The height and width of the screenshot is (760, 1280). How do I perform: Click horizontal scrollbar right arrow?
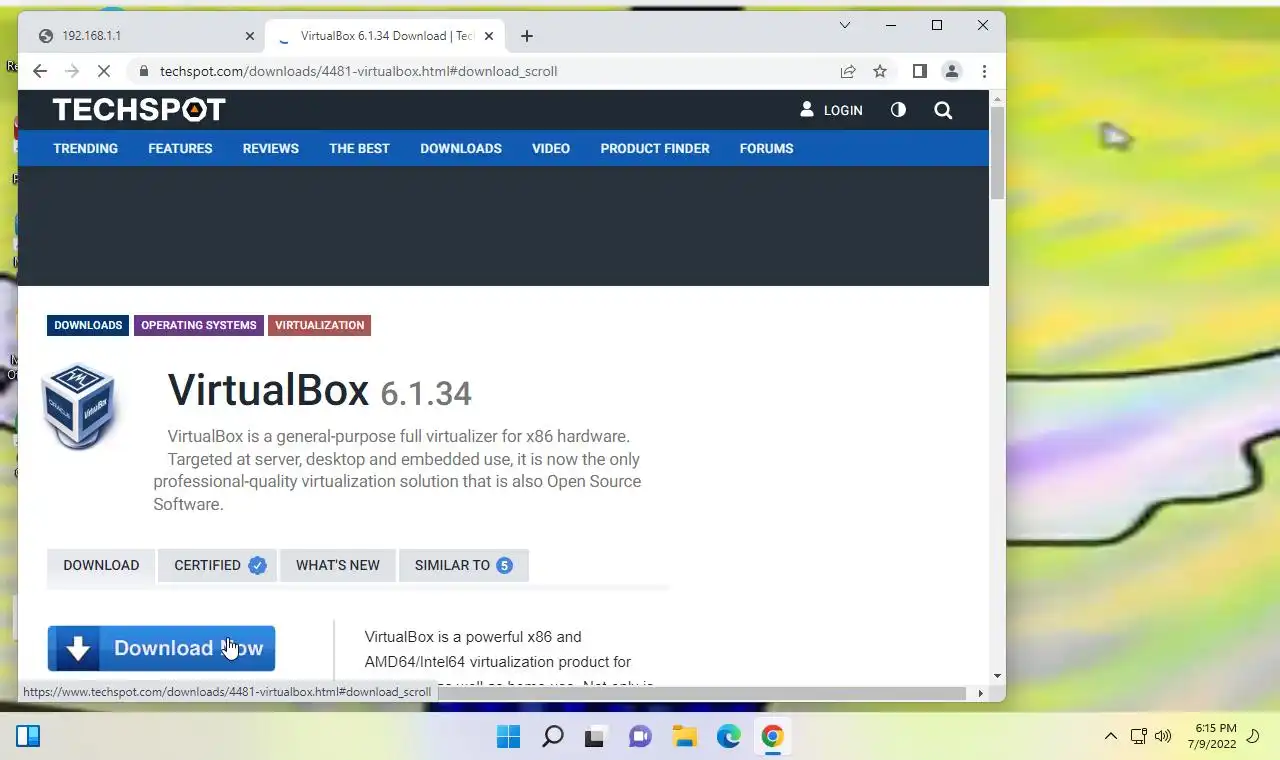980,693
